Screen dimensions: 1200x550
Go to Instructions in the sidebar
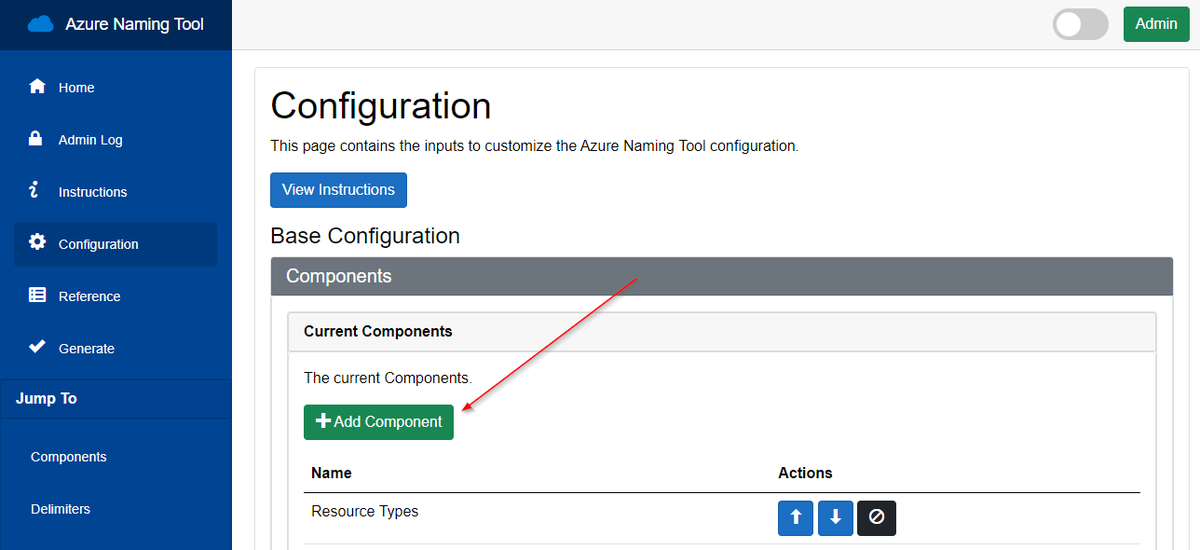click(115, 192)
